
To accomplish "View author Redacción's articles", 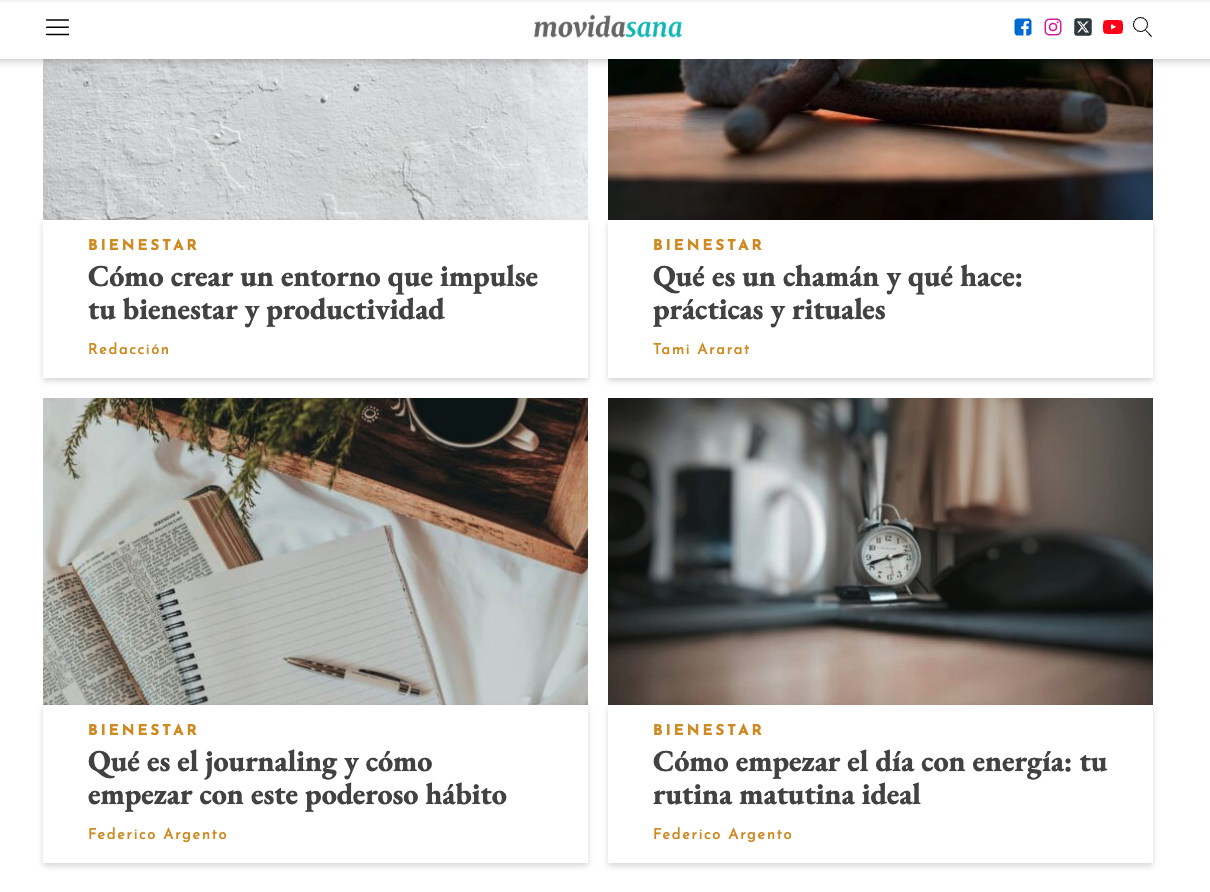I will pyautogui.click(x=129, y=349).
